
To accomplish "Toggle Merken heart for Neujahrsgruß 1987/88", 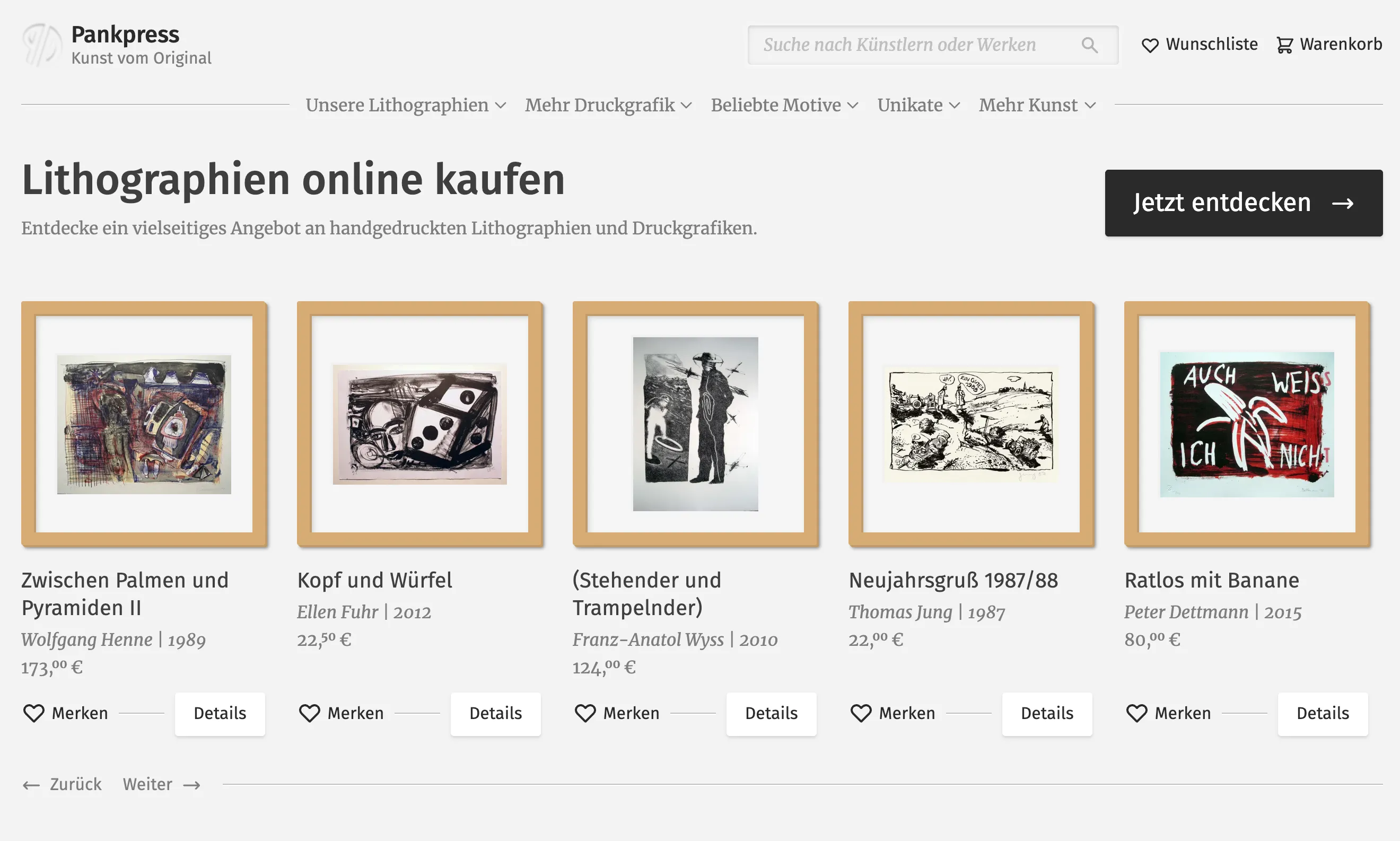I will (861, 713).
